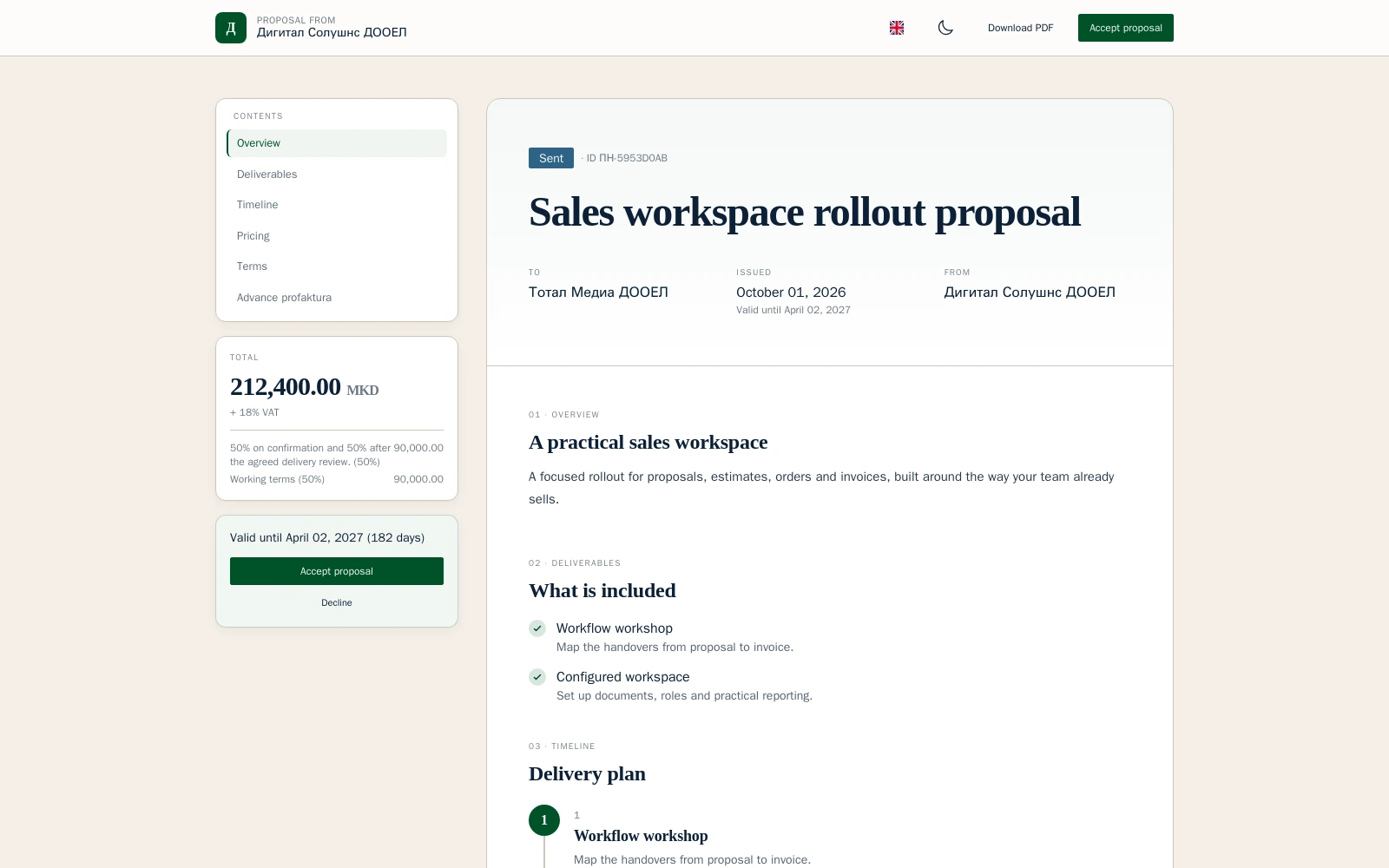Click the Workflow workshop check icon
1389x868 pixels.
point(537,628)
